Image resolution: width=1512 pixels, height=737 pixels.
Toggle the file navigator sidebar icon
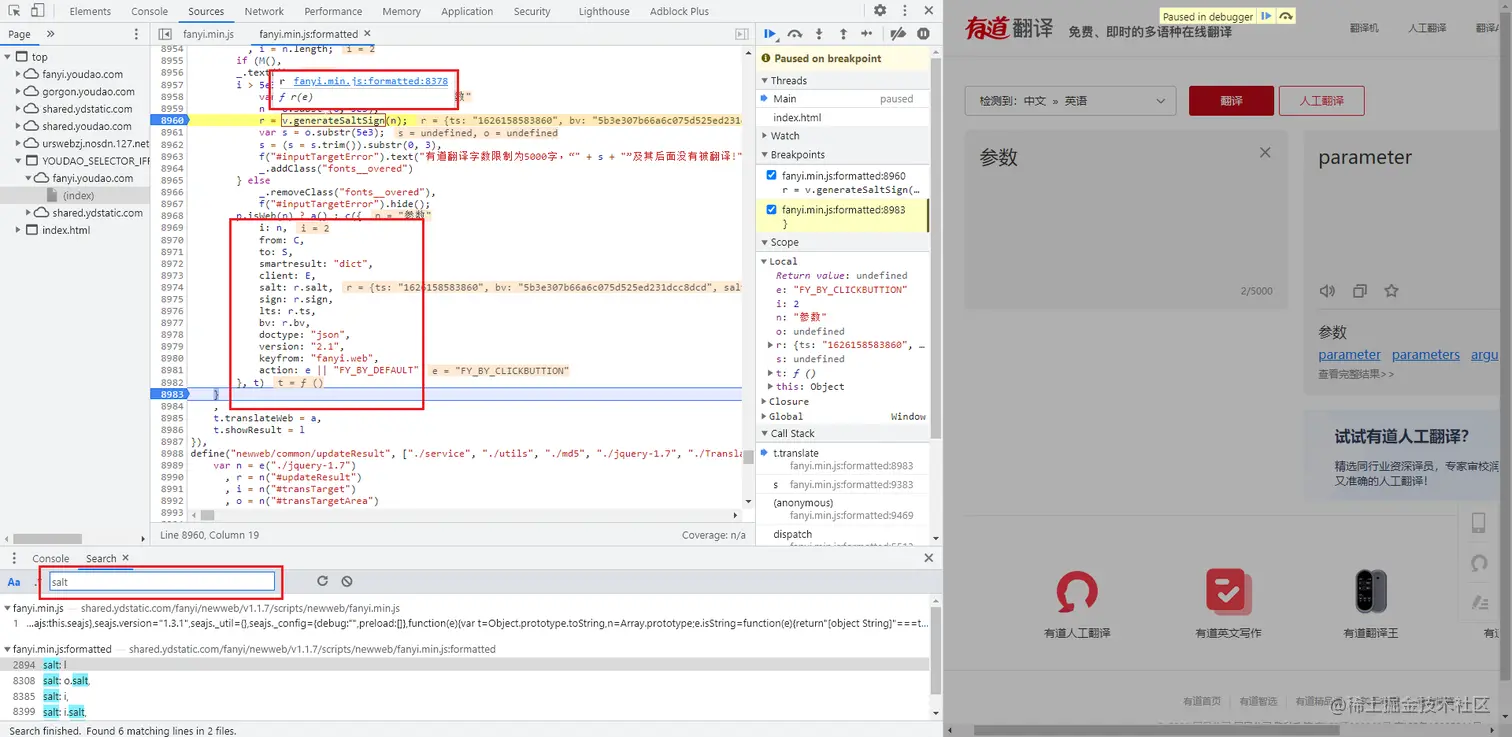pyautogui.click(x=166, y=34)
